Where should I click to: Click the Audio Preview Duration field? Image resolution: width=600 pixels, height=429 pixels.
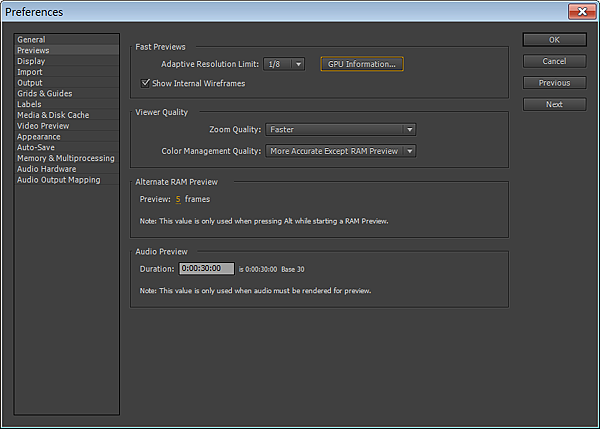(x=207, y=268)
